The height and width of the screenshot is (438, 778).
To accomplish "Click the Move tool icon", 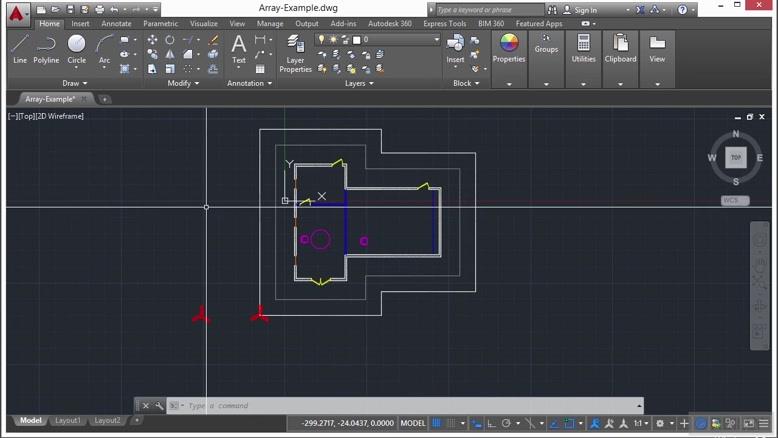I will [152, 40].
